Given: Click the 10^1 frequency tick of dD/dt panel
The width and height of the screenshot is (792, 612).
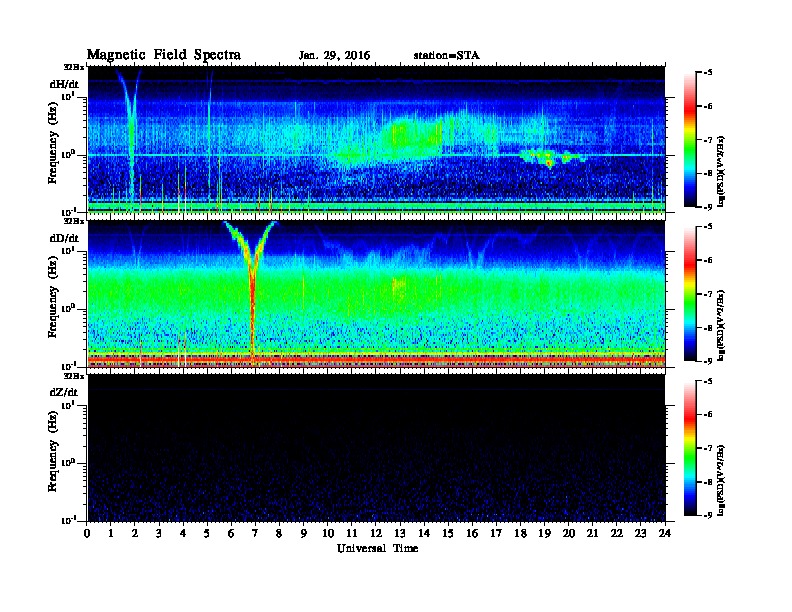Looking at the screenshot, I should click(x=68, y=251).
